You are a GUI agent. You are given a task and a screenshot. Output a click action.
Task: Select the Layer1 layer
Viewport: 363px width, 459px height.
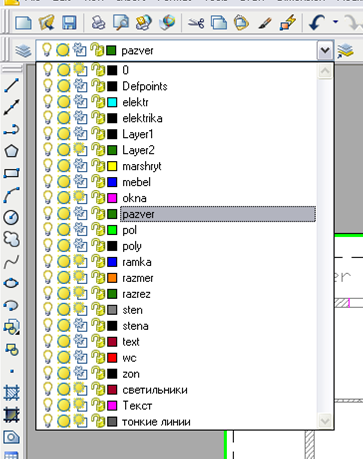[138, 134]
